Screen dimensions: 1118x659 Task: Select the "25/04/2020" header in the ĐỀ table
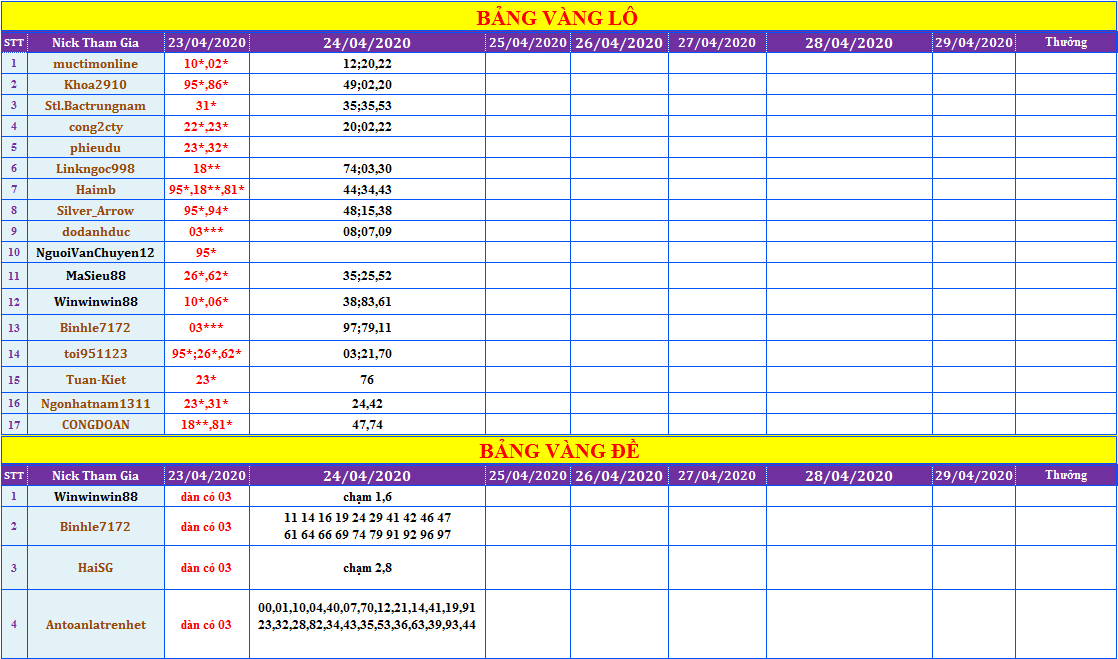tap(528, 476)
